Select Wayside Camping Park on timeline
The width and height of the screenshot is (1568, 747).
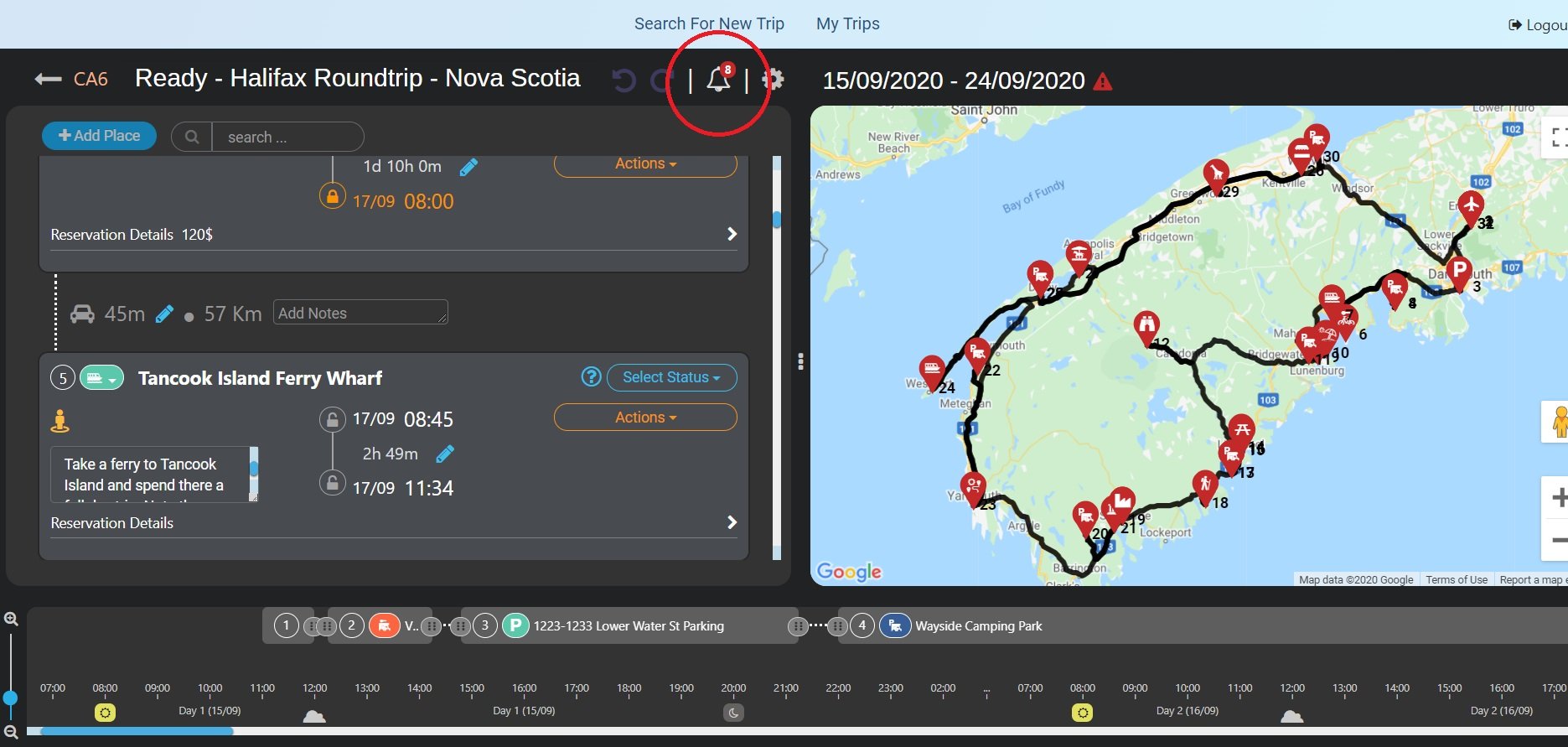[979, 626]
